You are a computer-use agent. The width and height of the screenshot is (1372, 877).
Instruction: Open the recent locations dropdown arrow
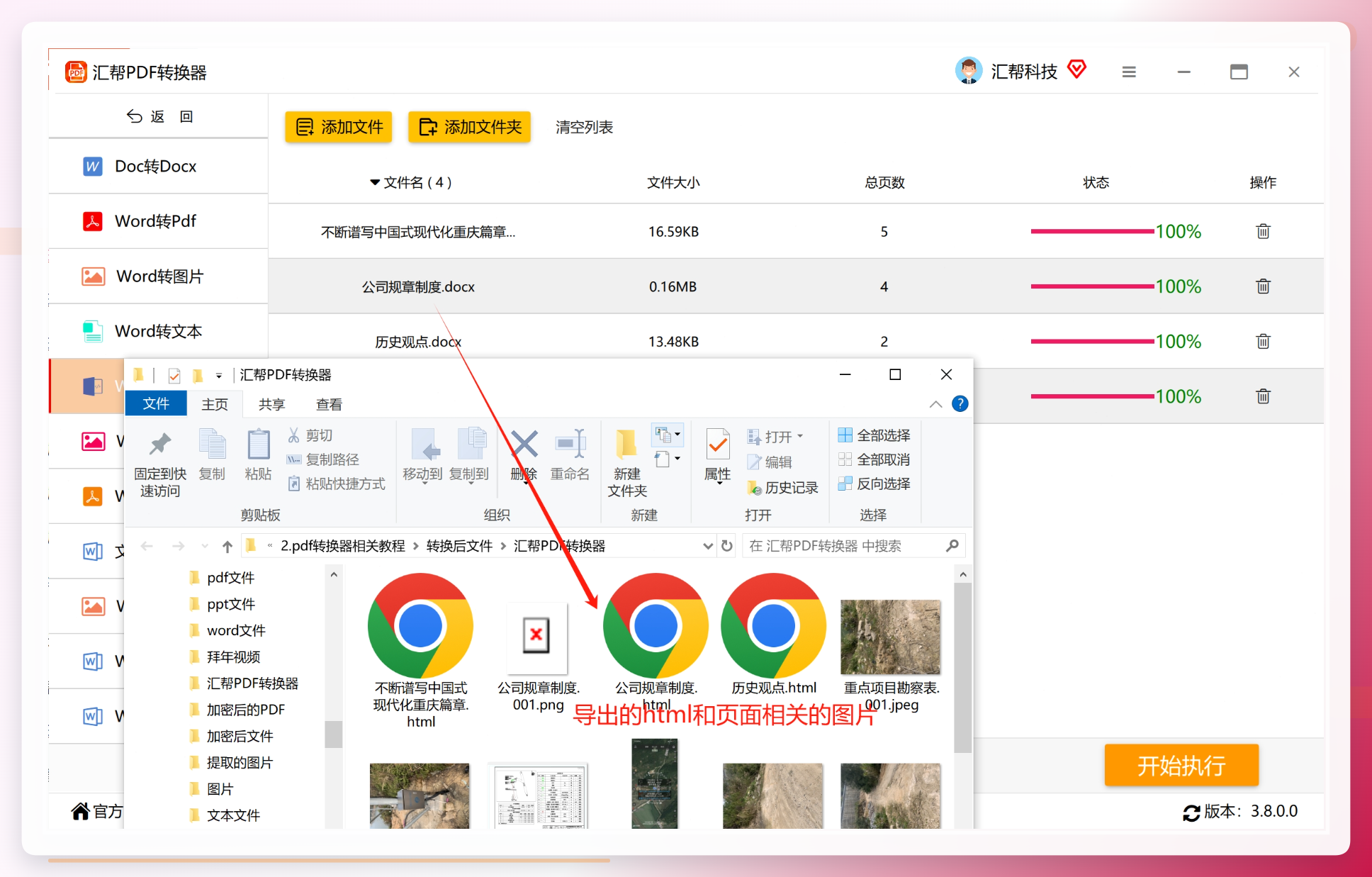tap(205, 546)
